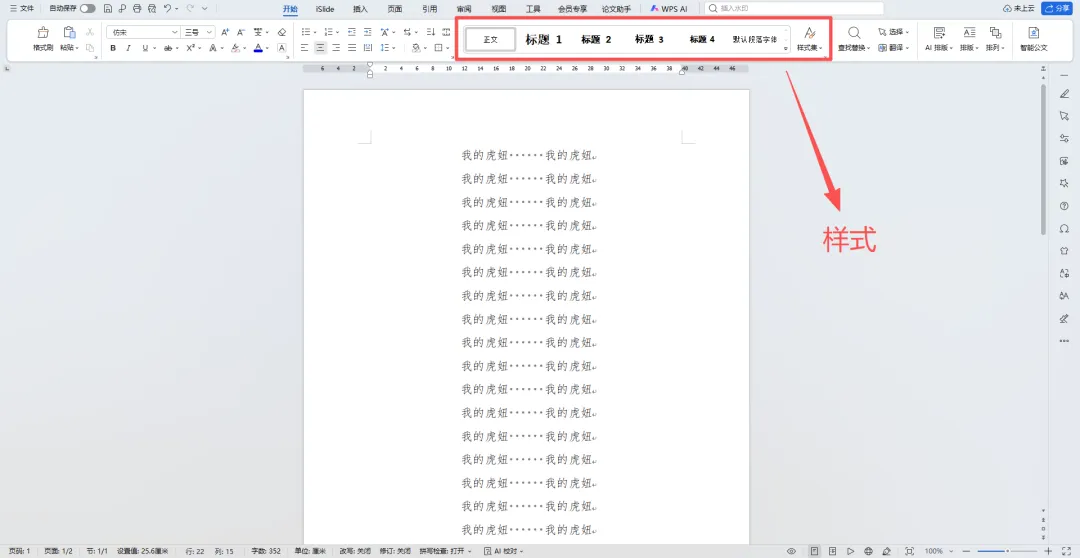Click the Print icon in quick access bar
Screen dimensions: 1080x558
point(137,8)
